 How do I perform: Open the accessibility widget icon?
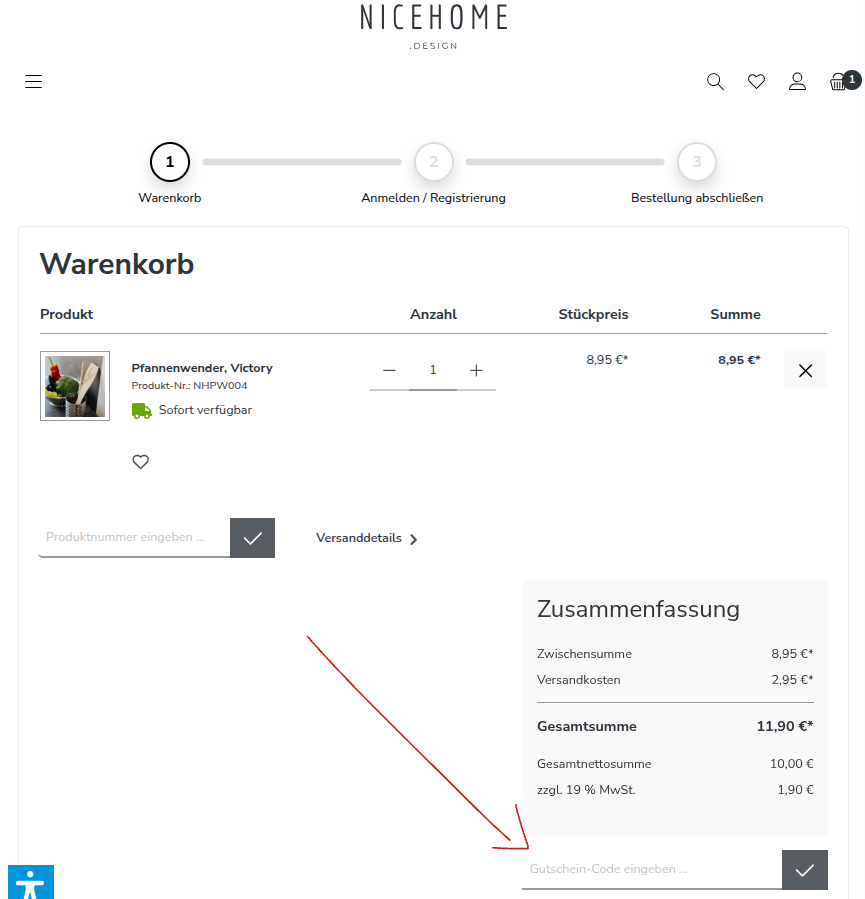31,883
